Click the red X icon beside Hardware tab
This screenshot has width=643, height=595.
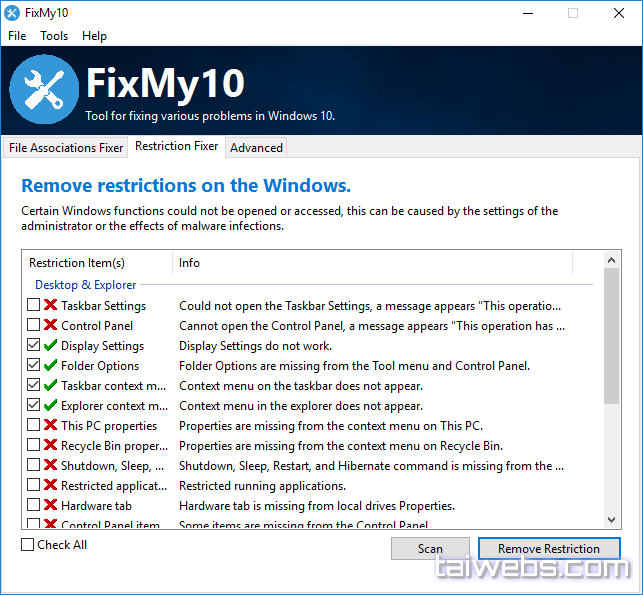click(x=50, y=506)
